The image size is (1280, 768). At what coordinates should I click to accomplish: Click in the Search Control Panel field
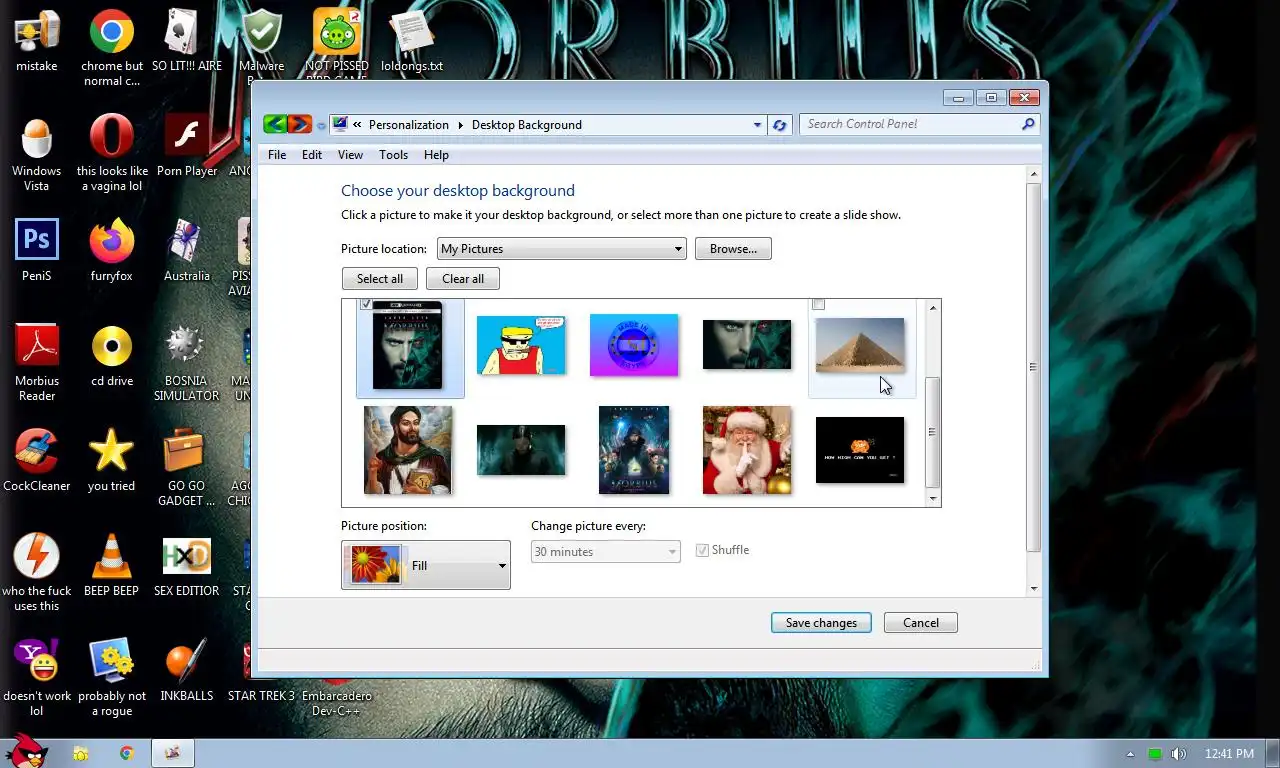tap(910, 124)
